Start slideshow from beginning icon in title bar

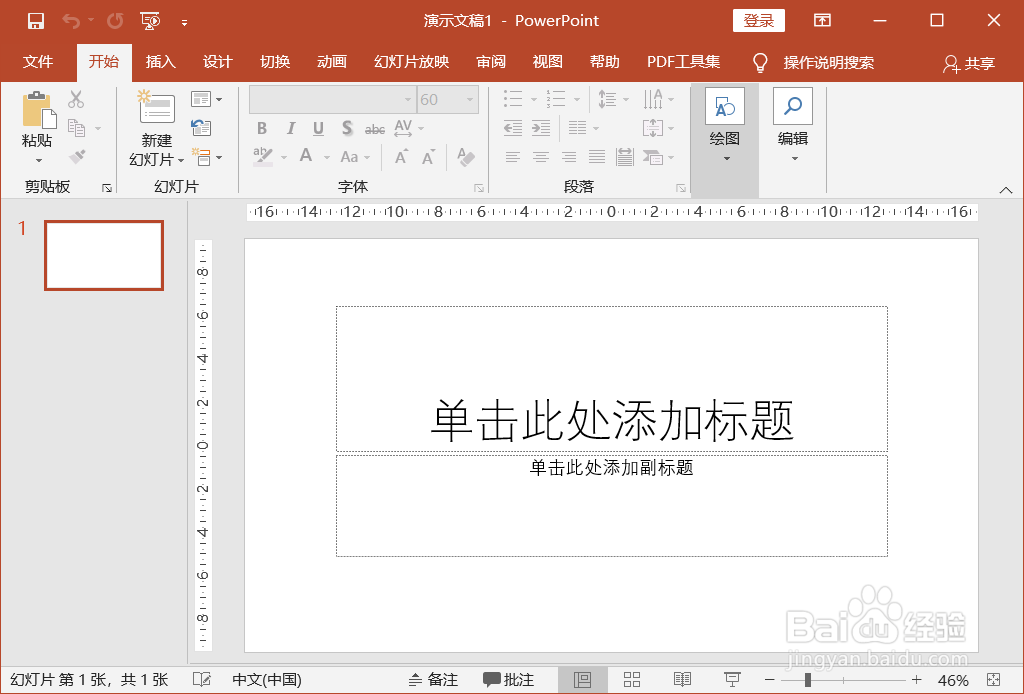[x=150, y=21]
